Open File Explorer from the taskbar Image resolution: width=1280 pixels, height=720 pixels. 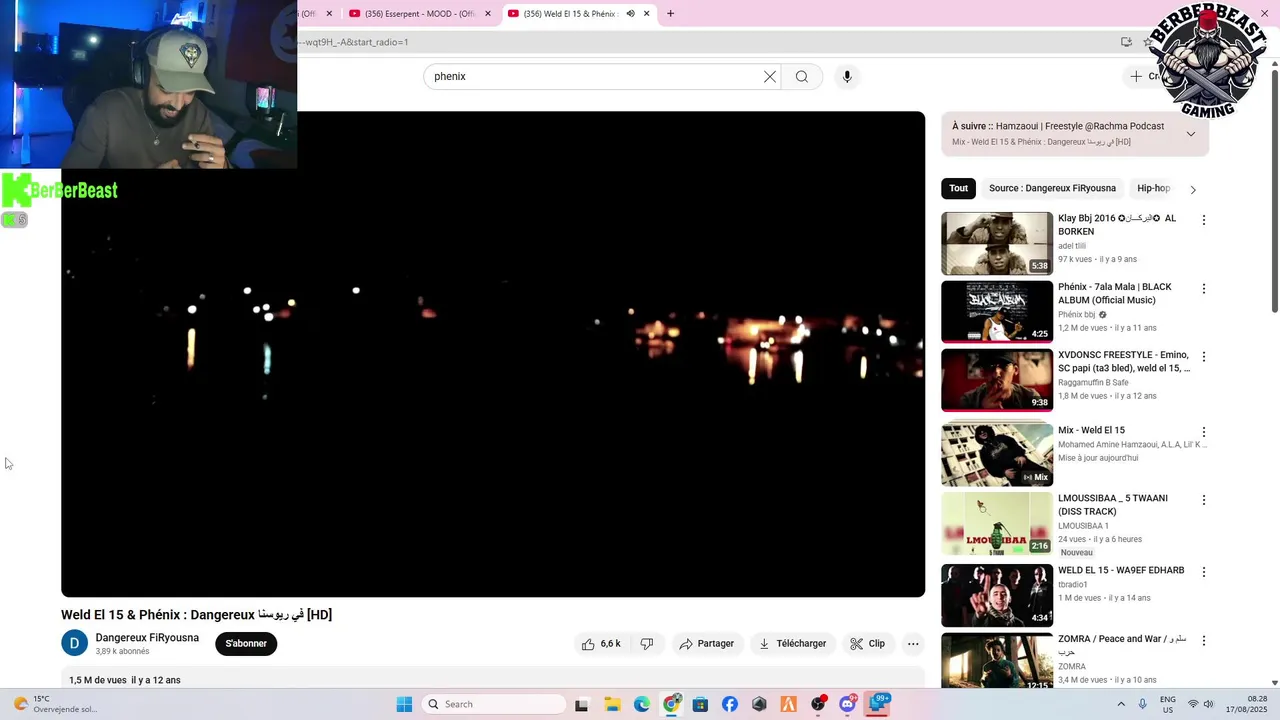click(x=611, y=704)
